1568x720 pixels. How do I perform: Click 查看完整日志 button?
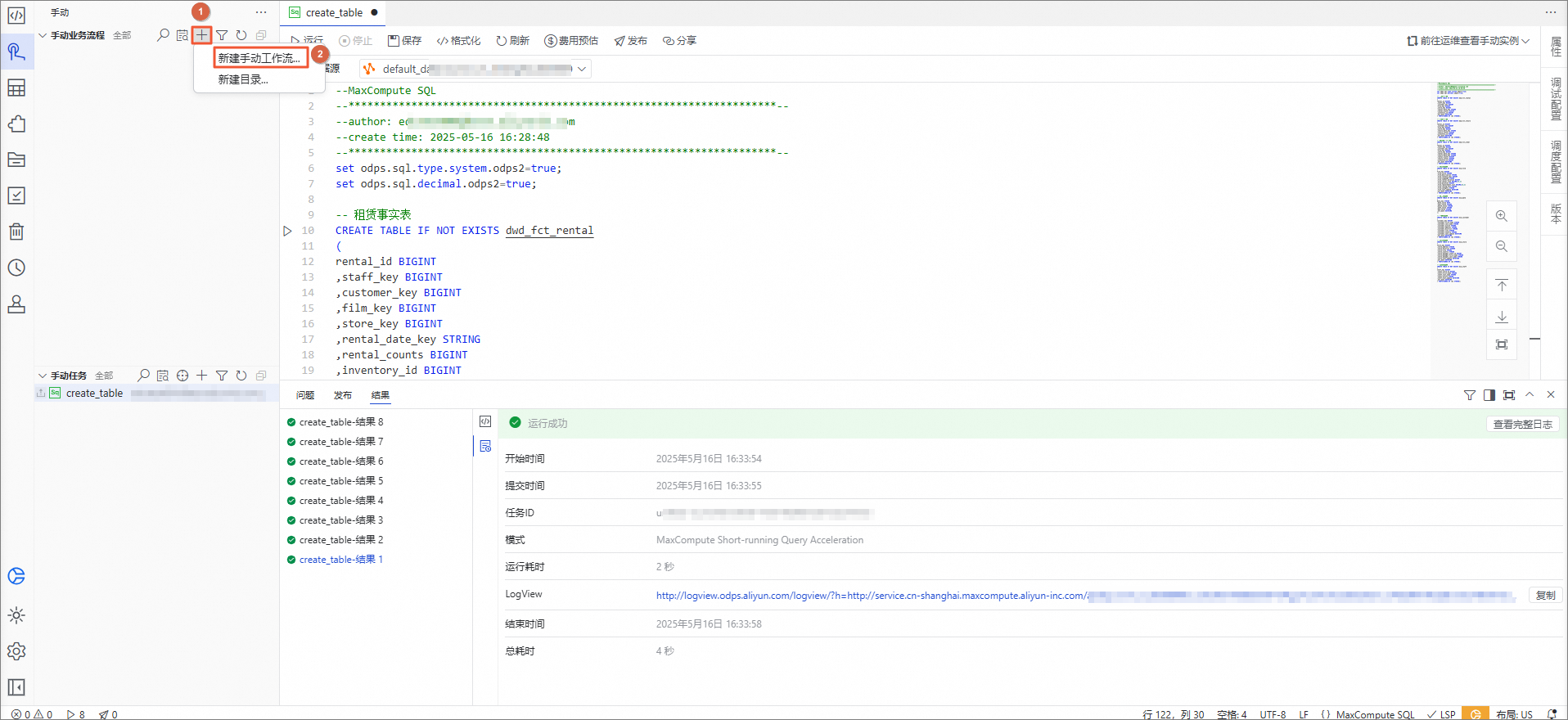pyautogui.click(x=1522, y=424)
